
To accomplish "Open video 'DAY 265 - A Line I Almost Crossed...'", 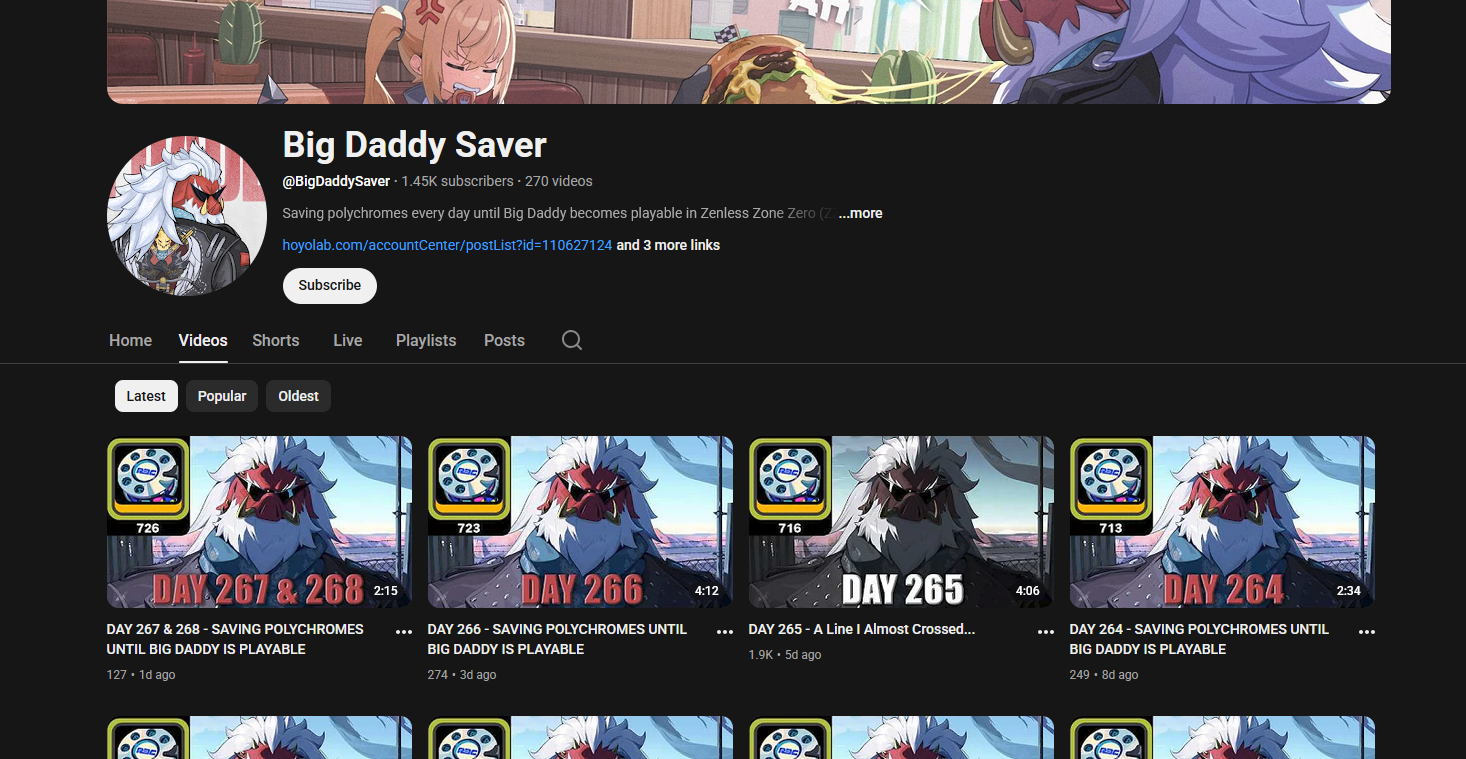I will click(x=862, y=629).
